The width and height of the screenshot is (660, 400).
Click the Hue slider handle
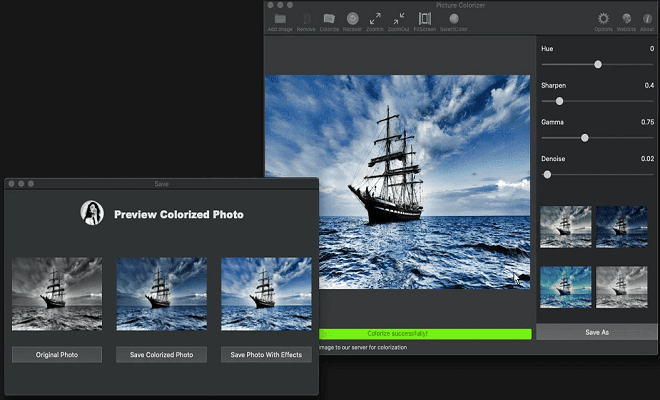[598, 64]
